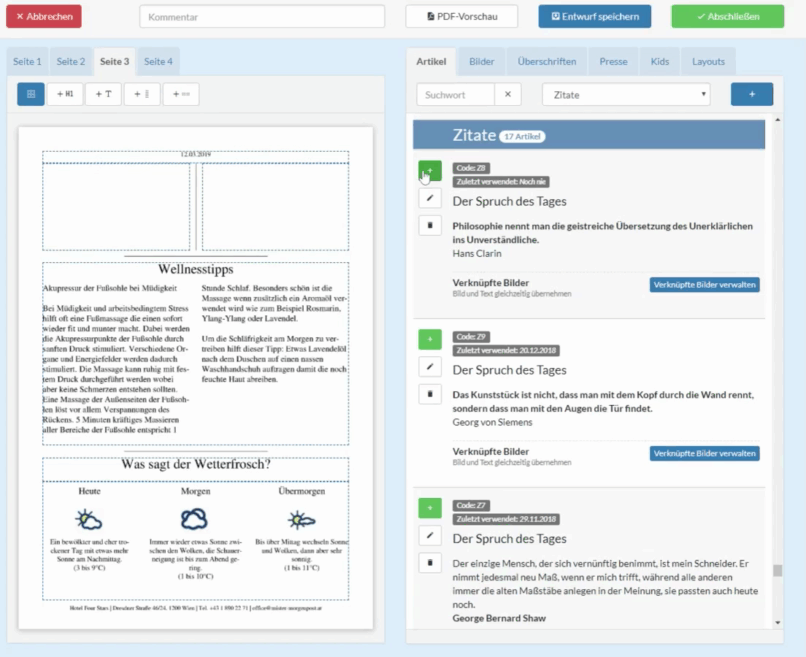Go to the Layouts tab
The width and height of the screenshot is (806, 657).
708,61
